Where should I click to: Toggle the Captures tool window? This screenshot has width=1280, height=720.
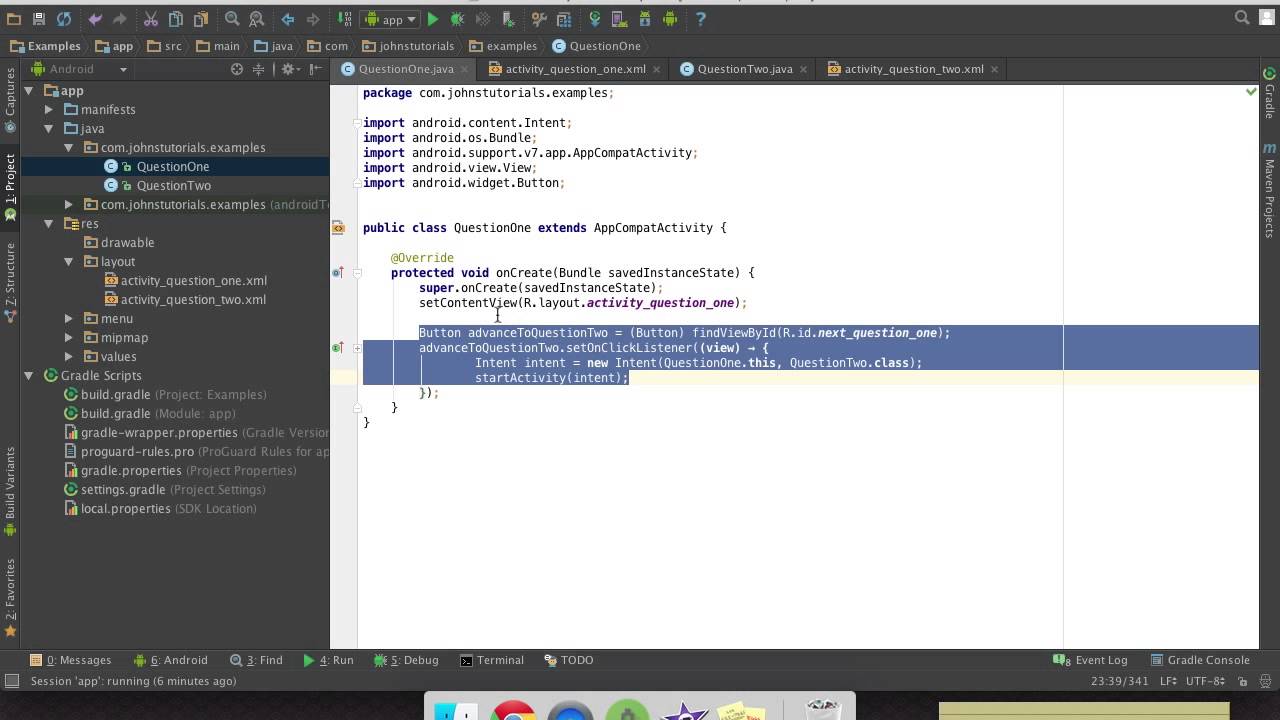point(10,100)
